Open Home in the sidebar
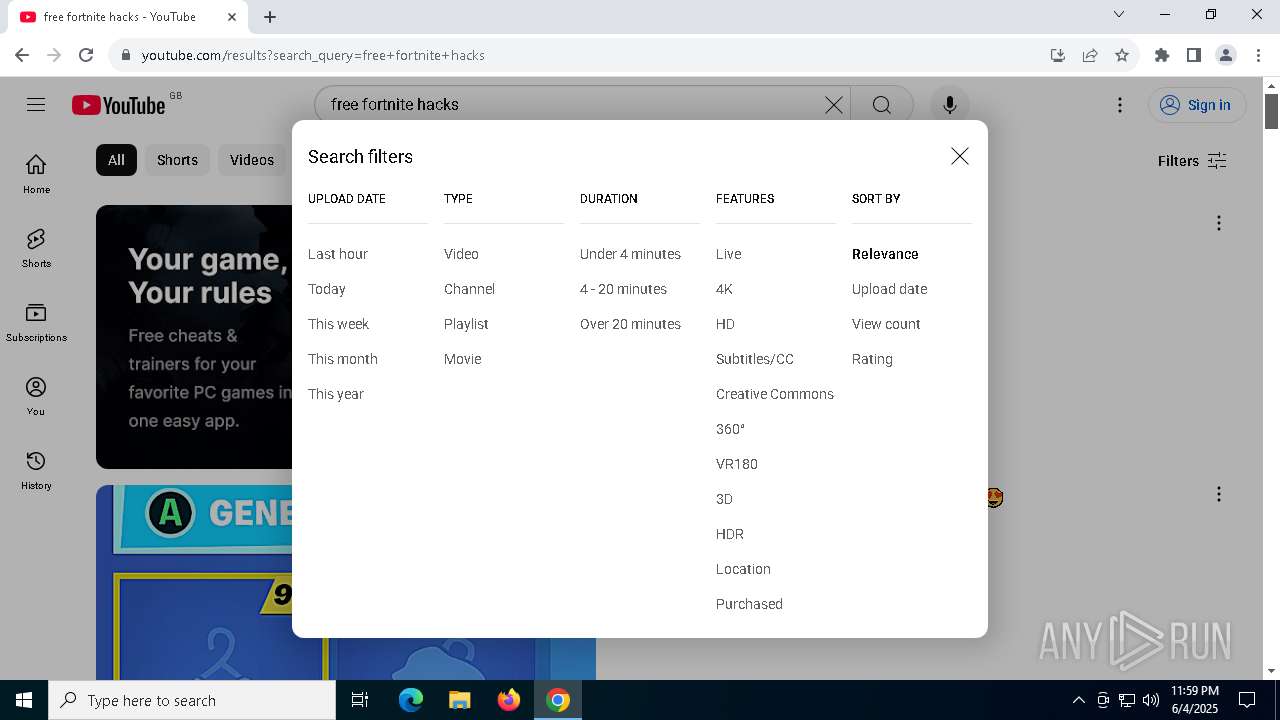The width and height of the screenshot is (1280, 720). pos(36,174)
